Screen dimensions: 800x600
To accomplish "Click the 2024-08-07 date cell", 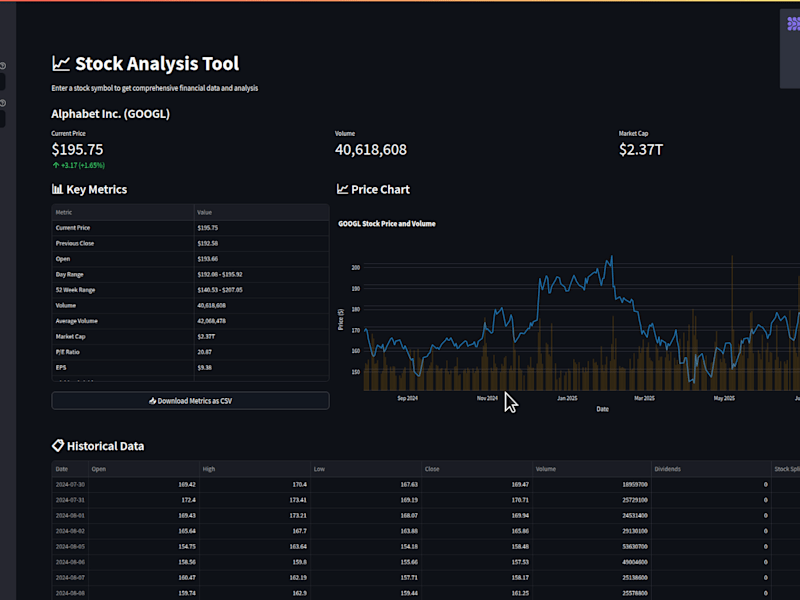I will tap(70, 578).
